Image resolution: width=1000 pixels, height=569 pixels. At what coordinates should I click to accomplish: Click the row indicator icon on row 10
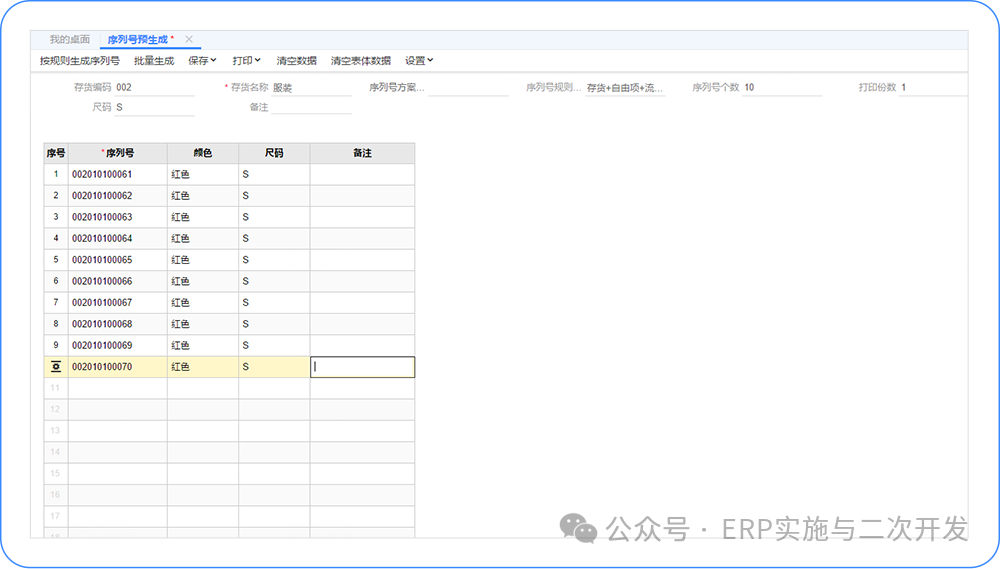click(56, 367)
